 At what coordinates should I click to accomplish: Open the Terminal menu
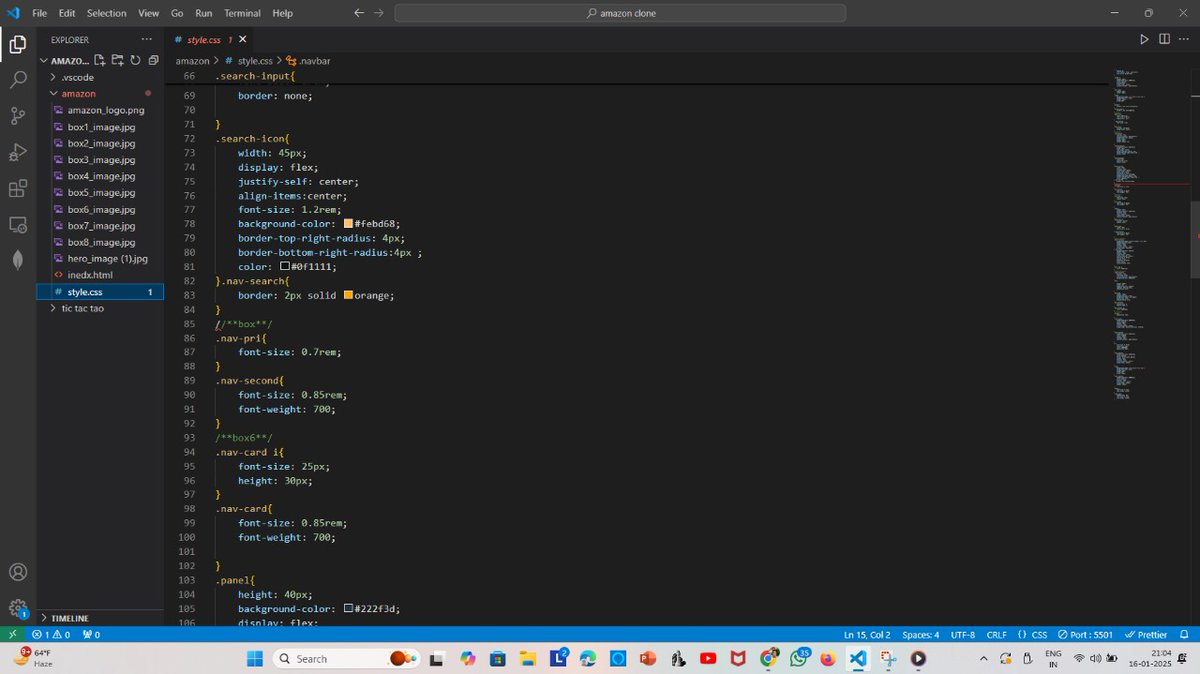coord(242,13)
